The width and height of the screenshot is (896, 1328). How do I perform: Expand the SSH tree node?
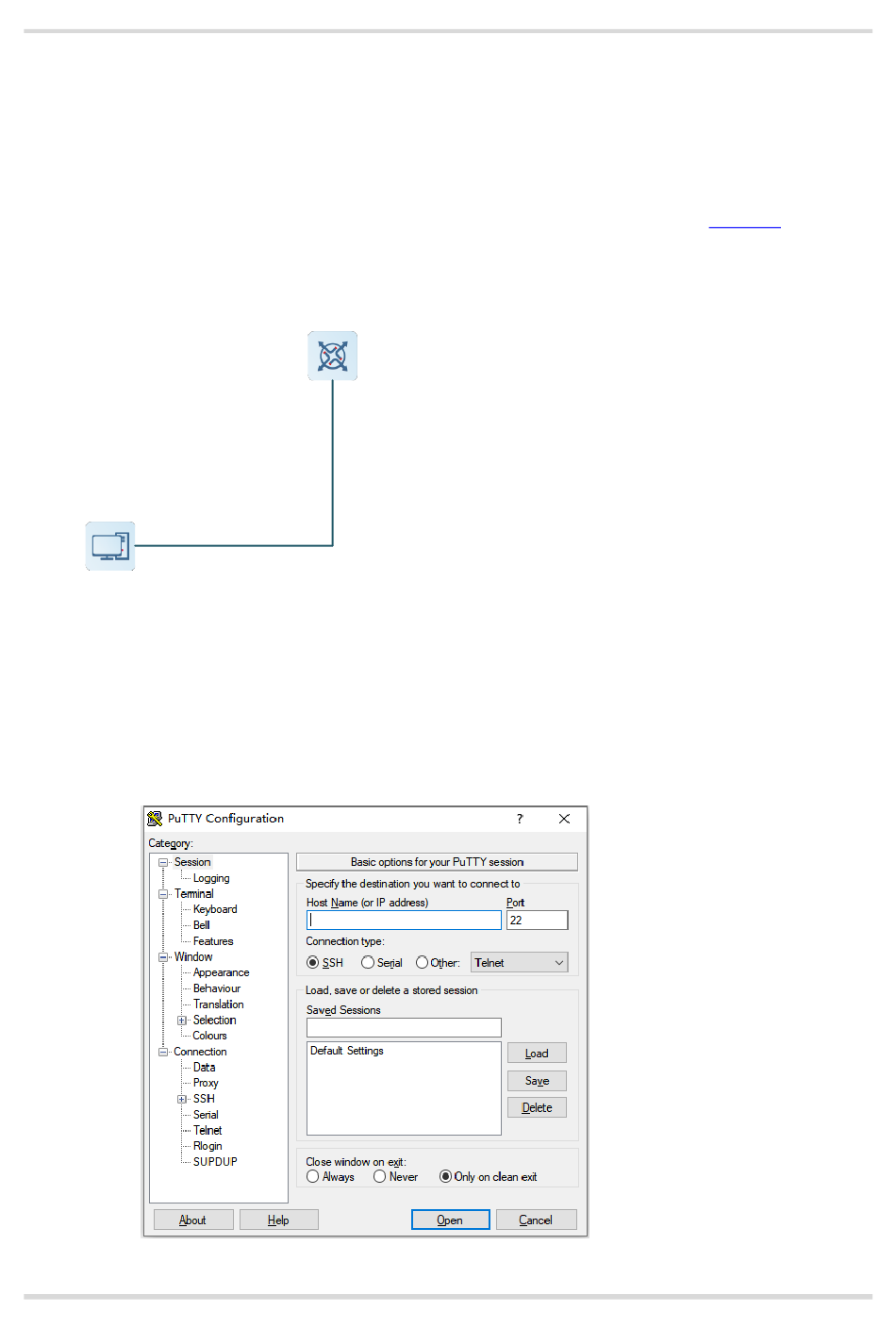tap(182, 1099)
